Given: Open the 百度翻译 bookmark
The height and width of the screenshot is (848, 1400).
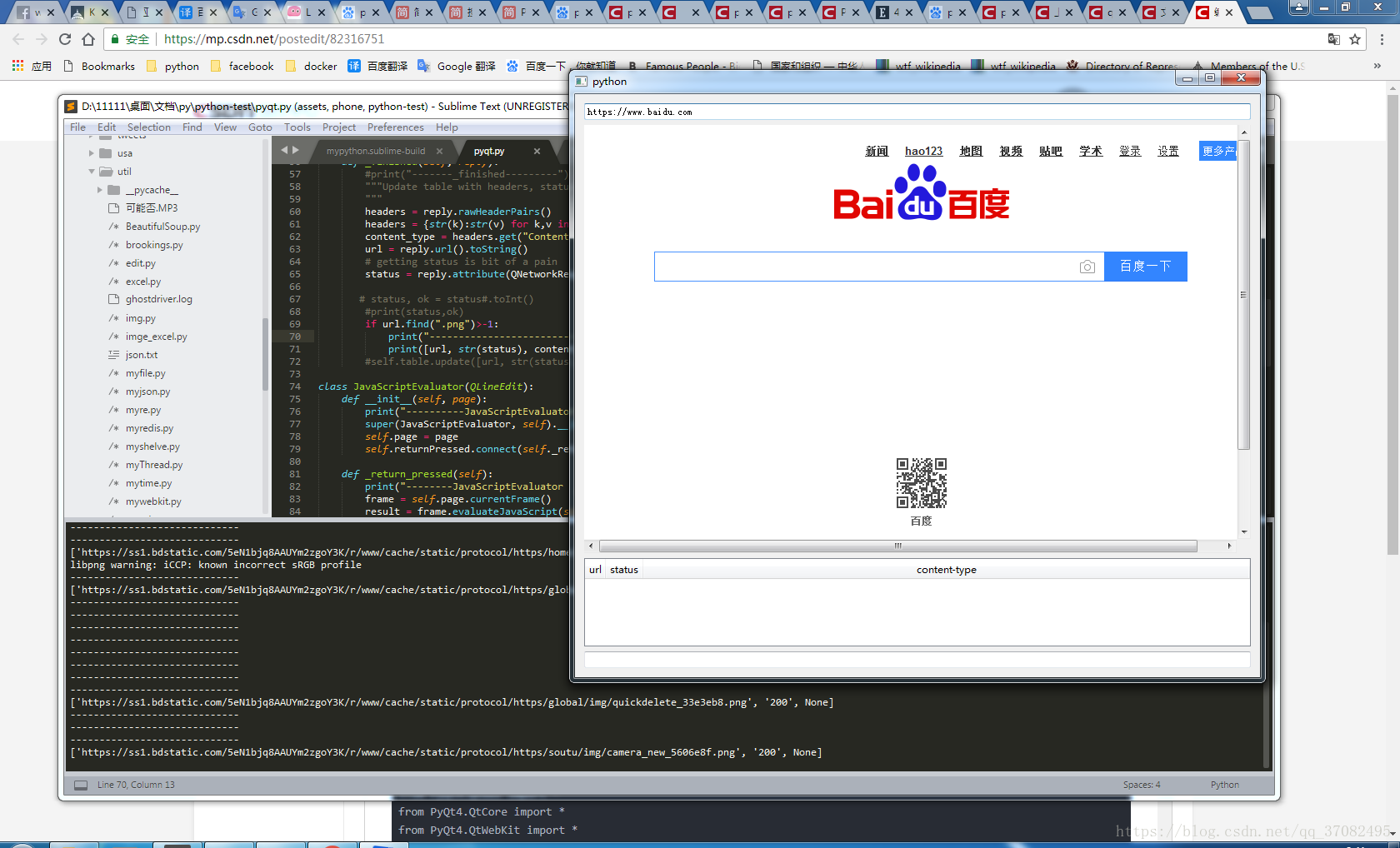Looking at the screenshot, I should click(377, 66).
